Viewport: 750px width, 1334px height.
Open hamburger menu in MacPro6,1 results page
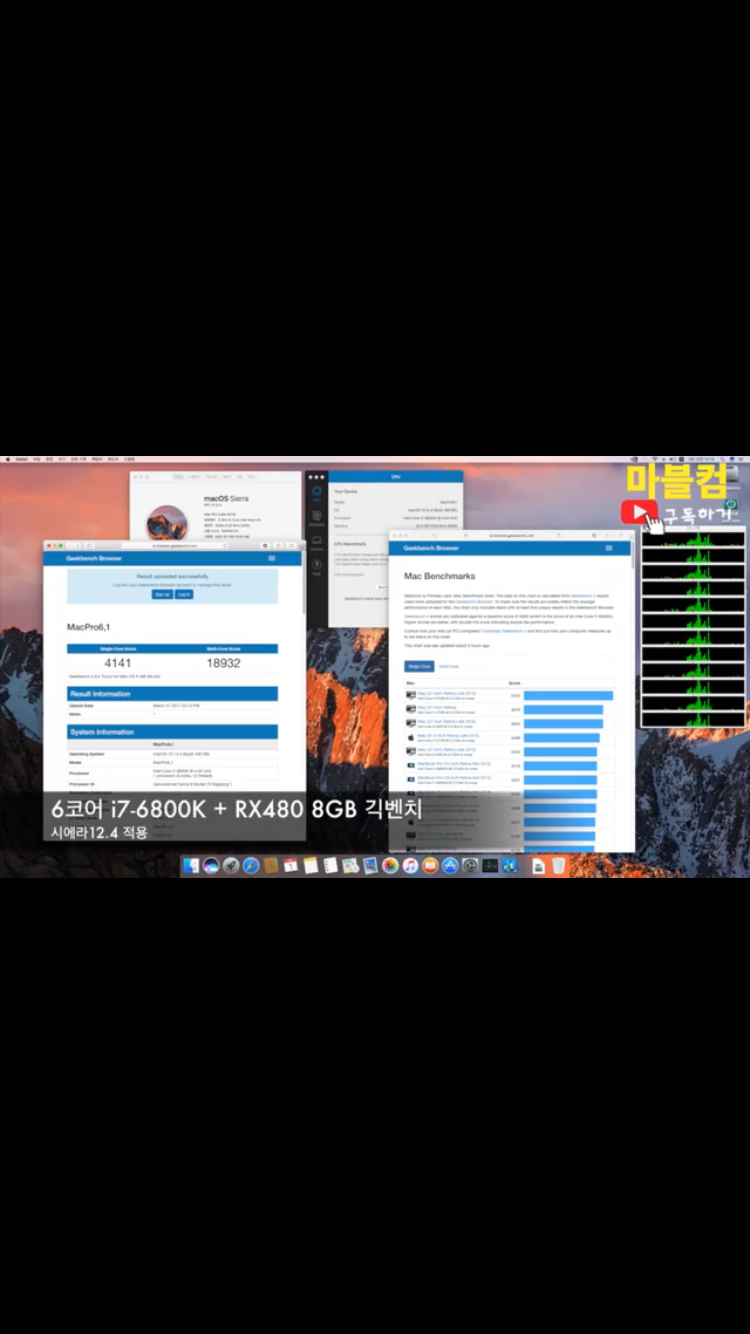[x=272, y=558]
